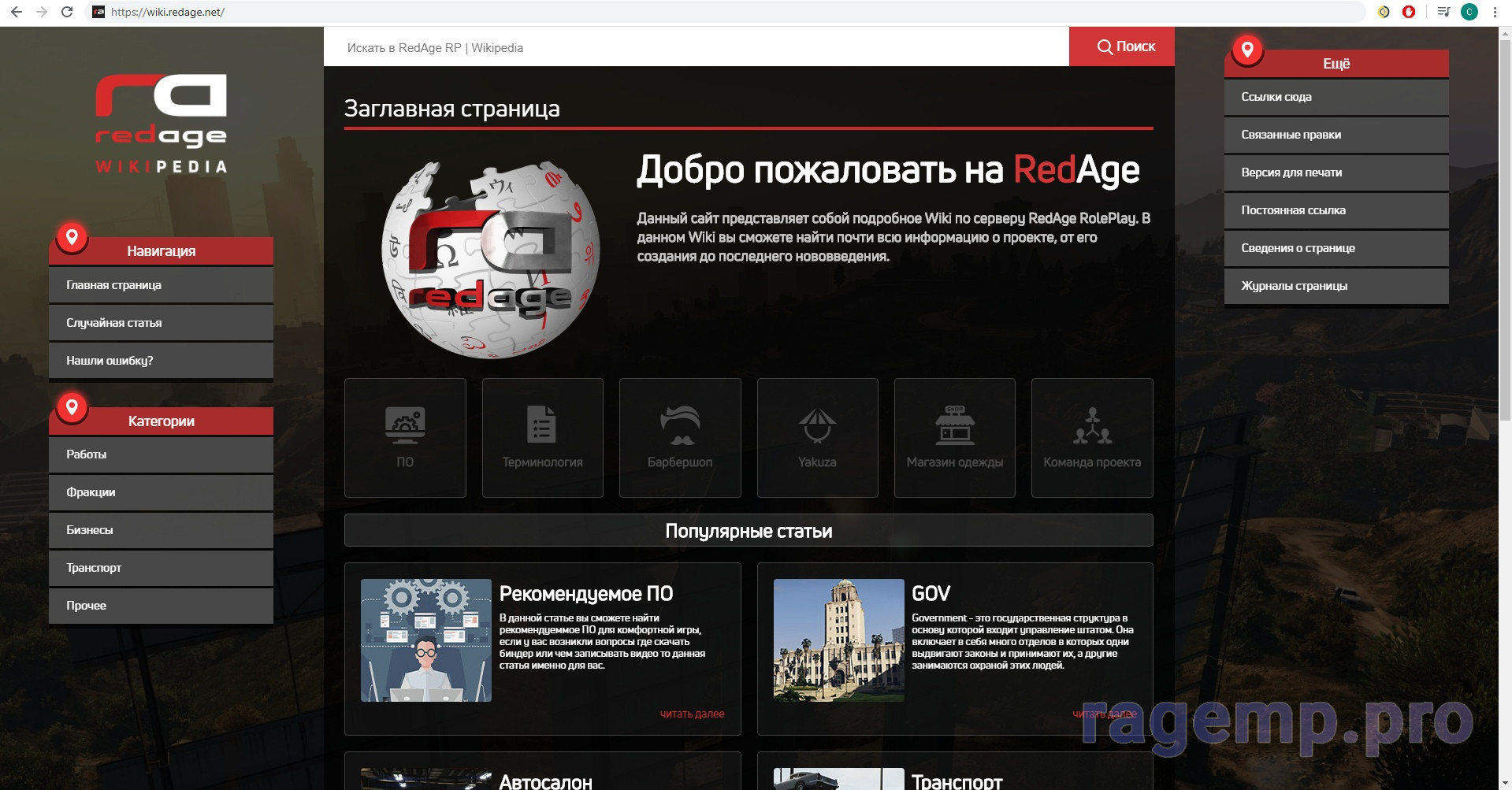Click the yellow circular extension icon
The height and width of the screenshot is (790, 1512).
pos(1384,12)
